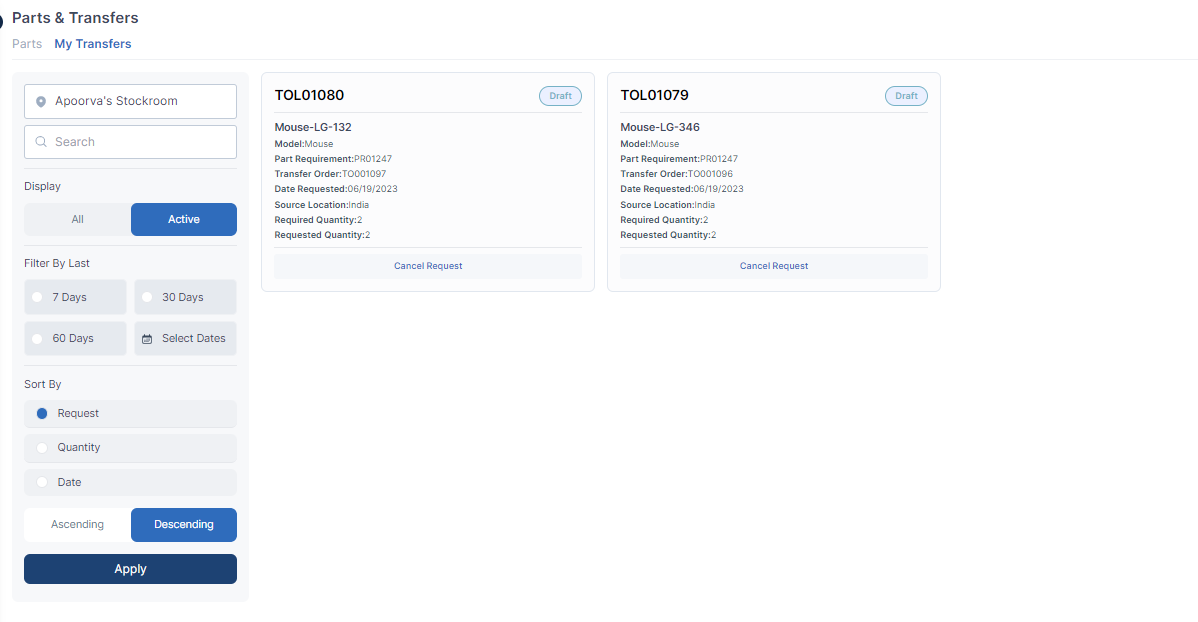Show All transfers in Display
This screenshot has height=622, width=1198.
pyautogui.click(x=77, y=219)
